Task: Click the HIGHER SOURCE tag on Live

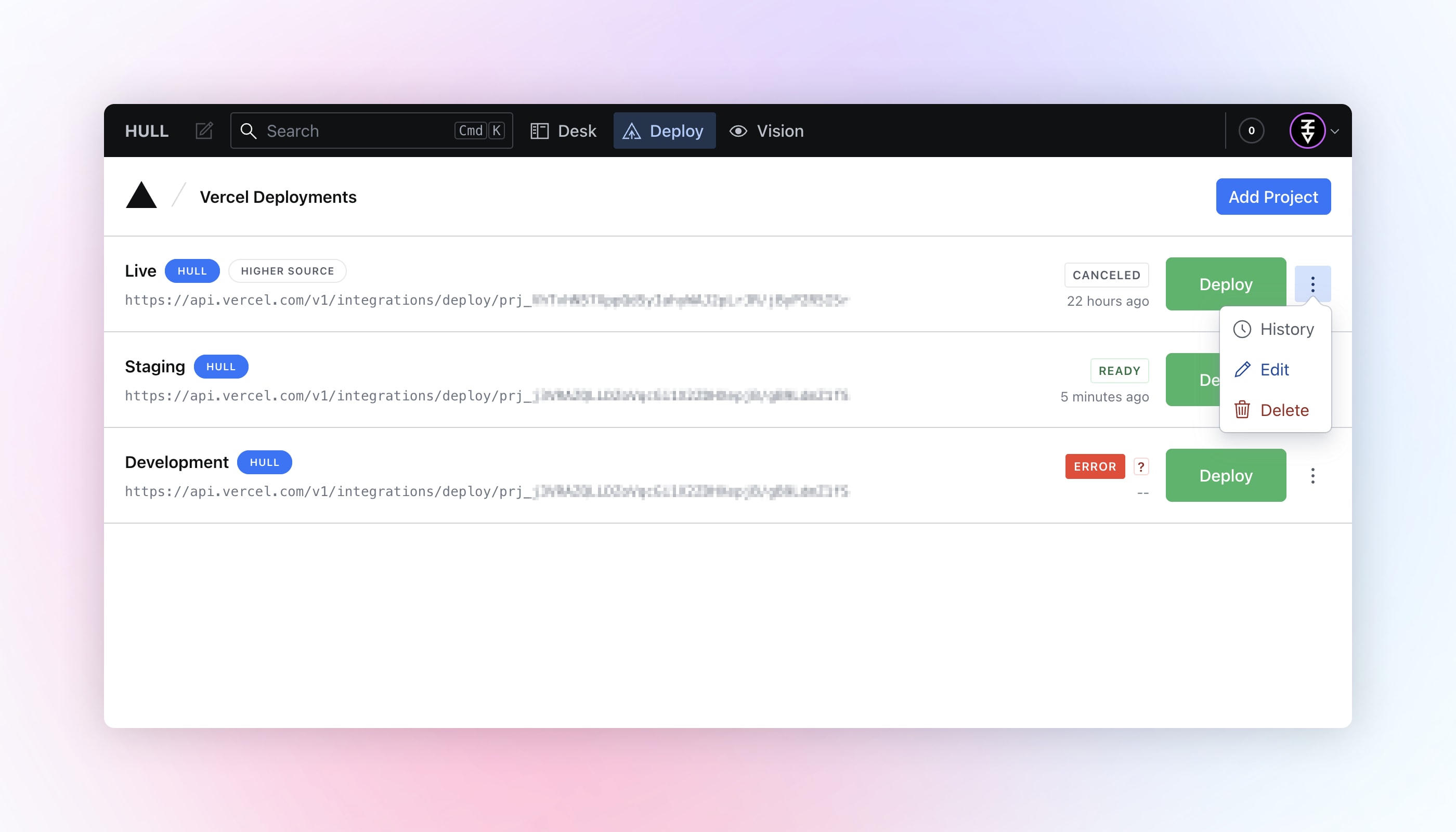Action: coord(288,271)
